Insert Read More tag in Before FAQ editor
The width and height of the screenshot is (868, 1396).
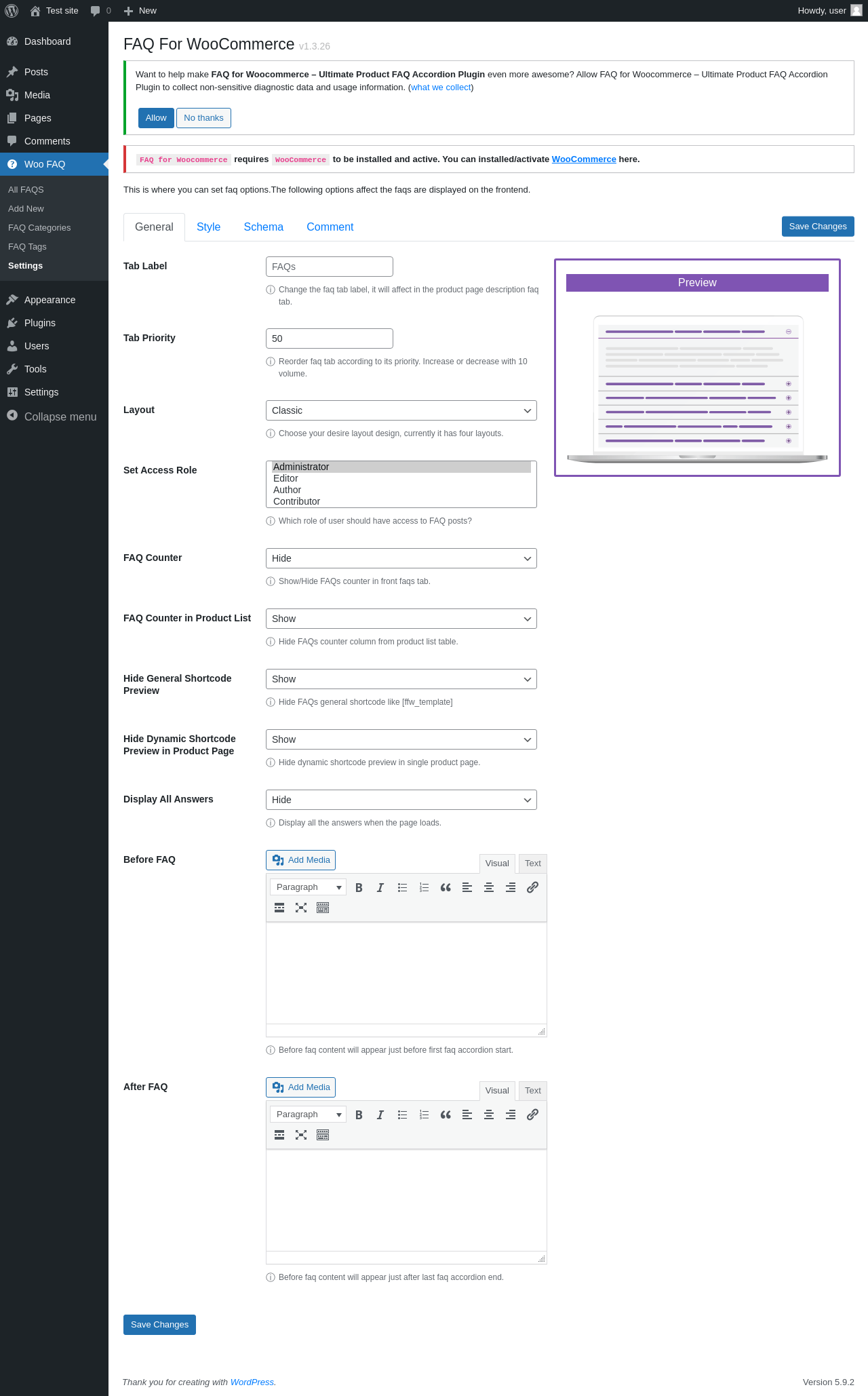279,908
